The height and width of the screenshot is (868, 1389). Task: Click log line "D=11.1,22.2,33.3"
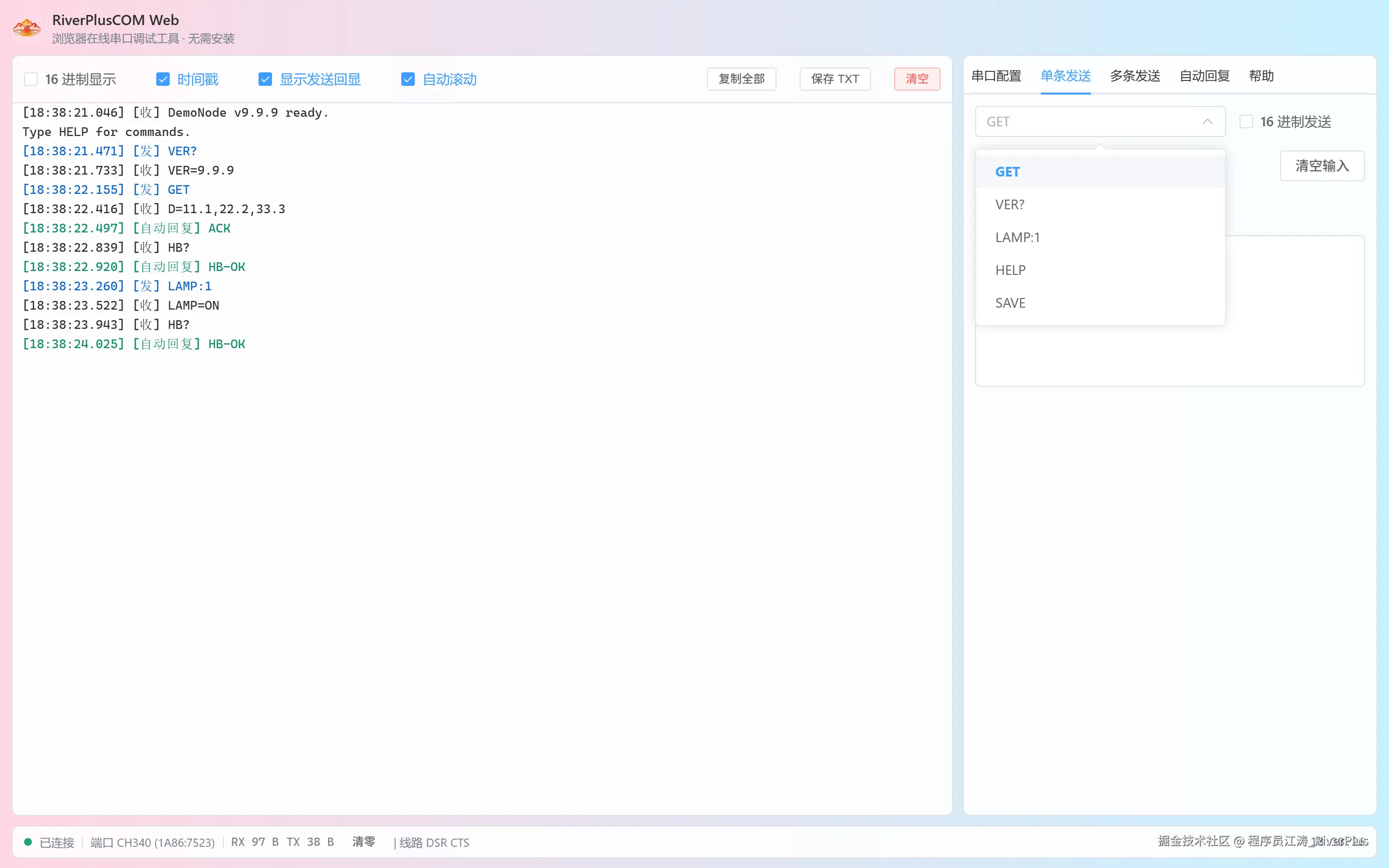click(x=154, y=209)
